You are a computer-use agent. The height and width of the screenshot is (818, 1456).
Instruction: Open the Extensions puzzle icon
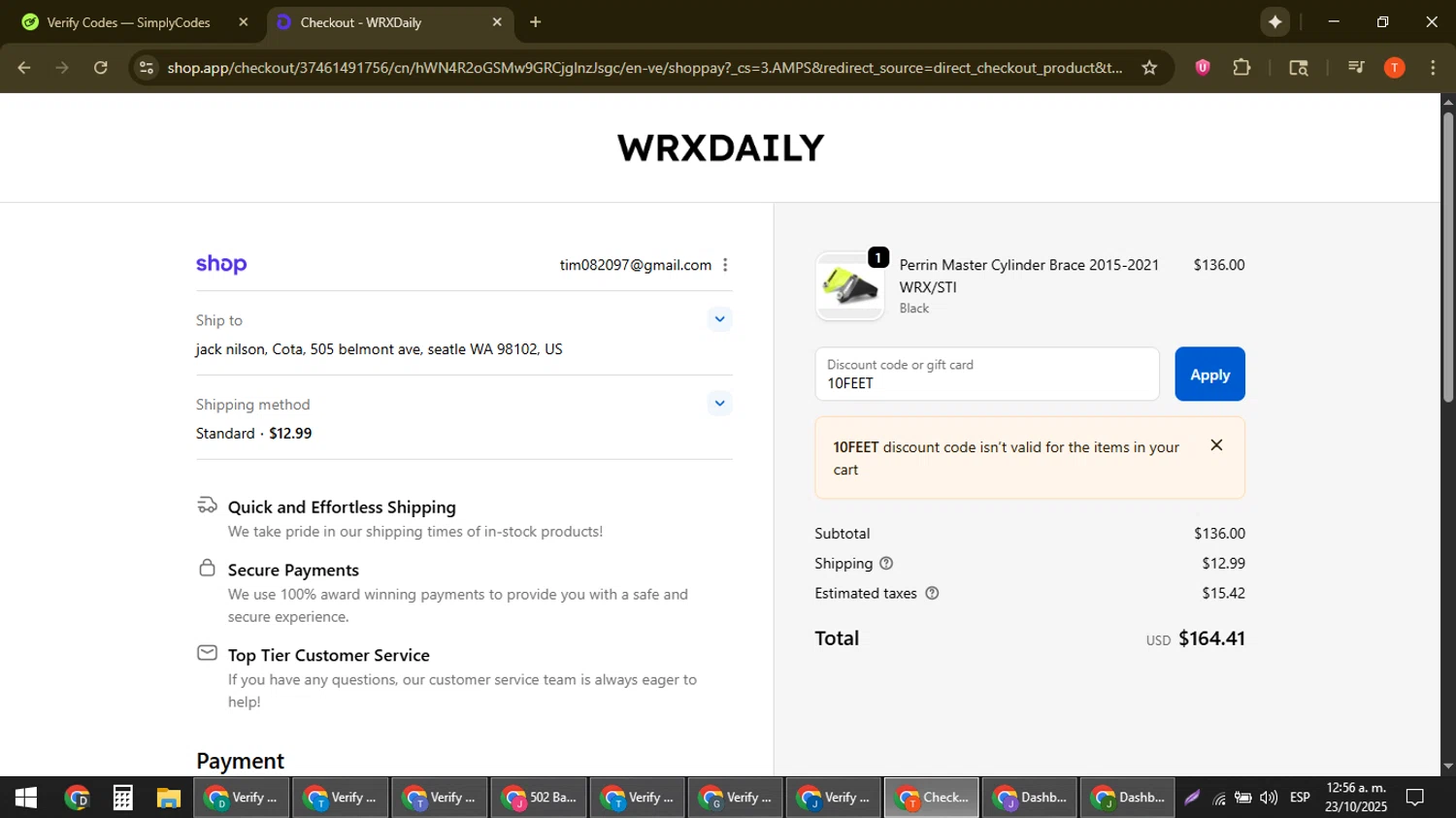1241,68
